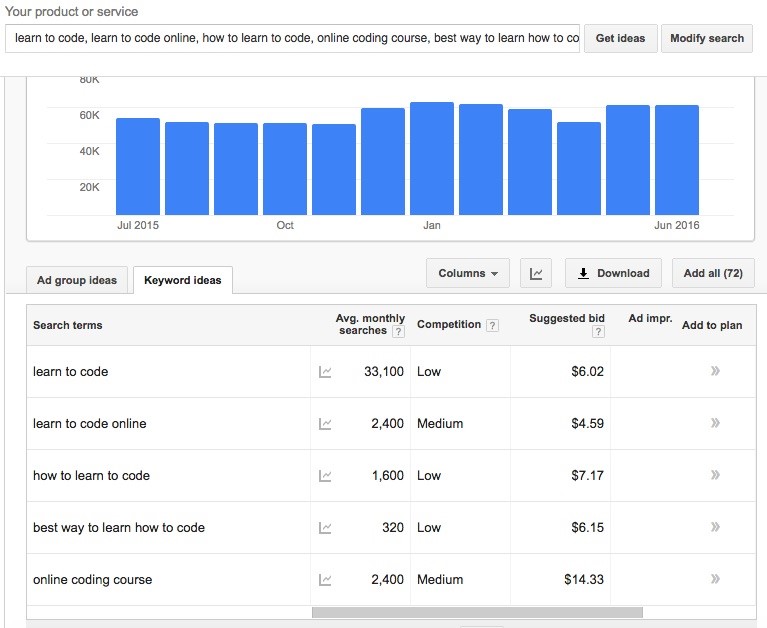
Task: Add 'learn to code' to plan arrow
Action: pos(715,371)
